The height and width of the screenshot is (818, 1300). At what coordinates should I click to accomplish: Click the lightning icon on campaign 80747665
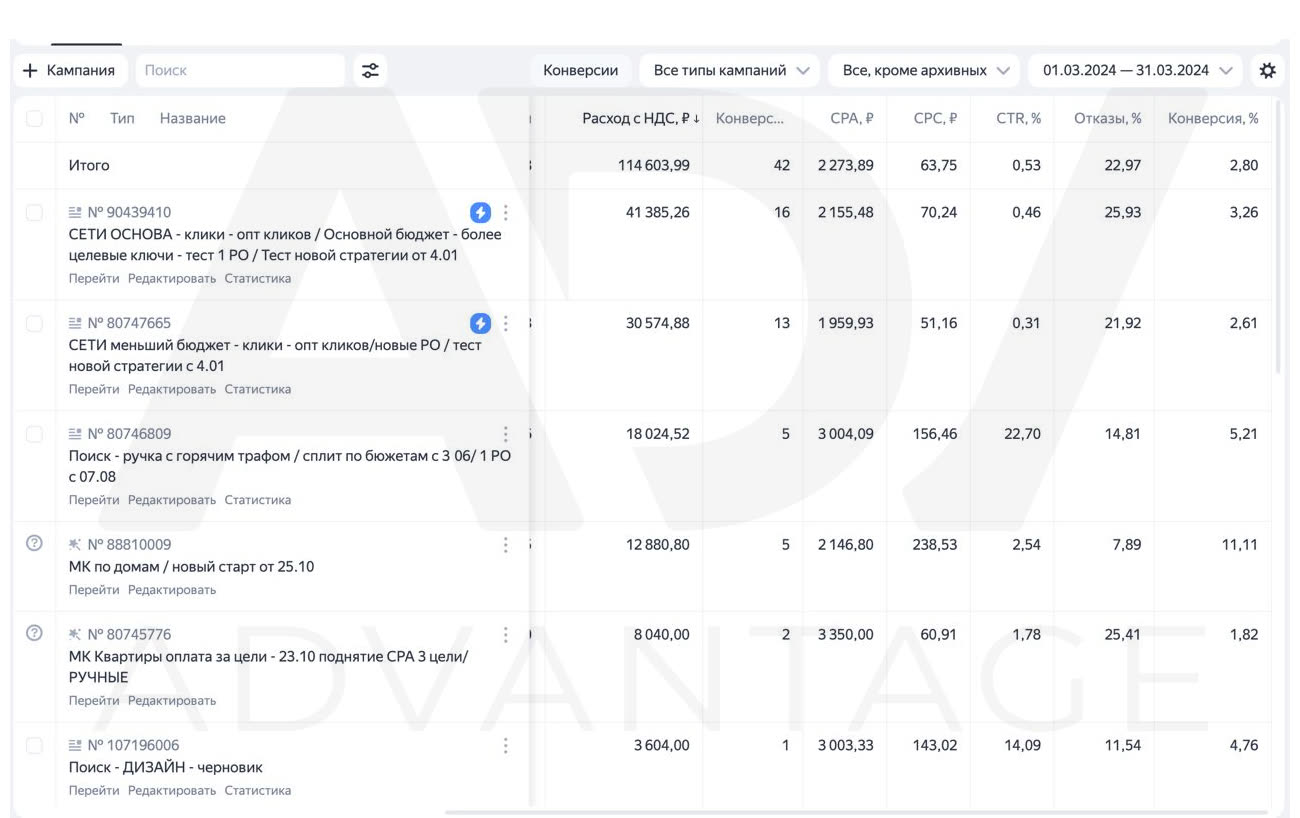481,323
